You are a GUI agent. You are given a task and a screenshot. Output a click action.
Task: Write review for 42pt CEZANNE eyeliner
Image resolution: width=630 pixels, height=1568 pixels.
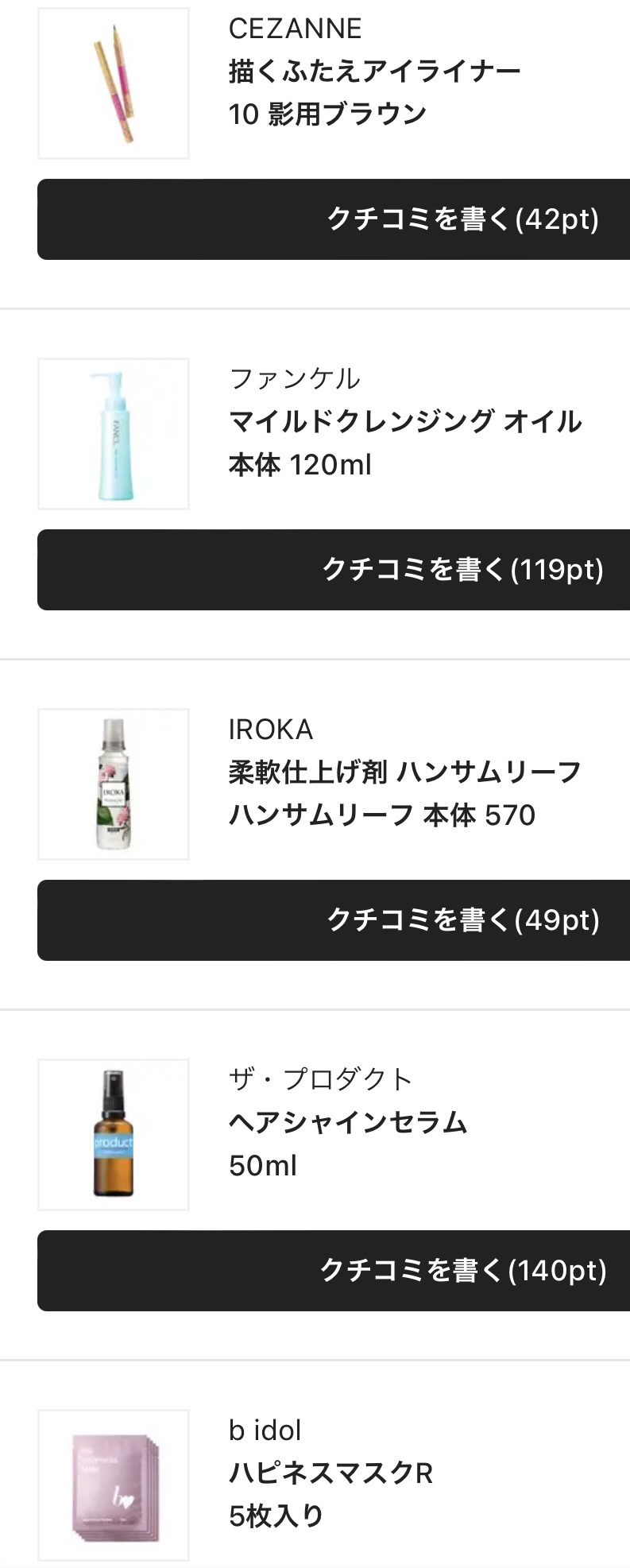[334, 219]
